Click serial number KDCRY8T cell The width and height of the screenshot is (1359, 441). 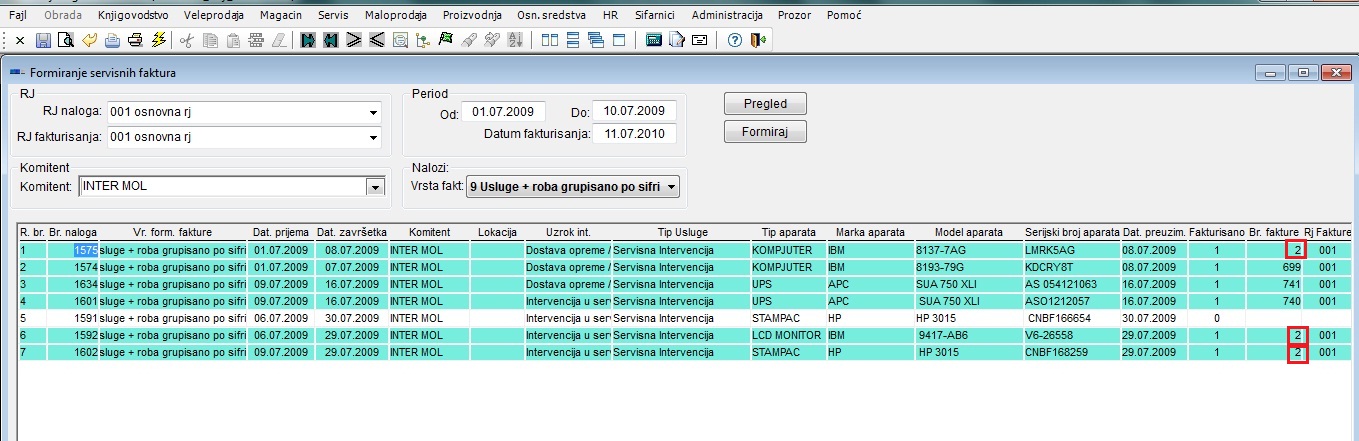pyautogui.click(x=1072, y=267)
